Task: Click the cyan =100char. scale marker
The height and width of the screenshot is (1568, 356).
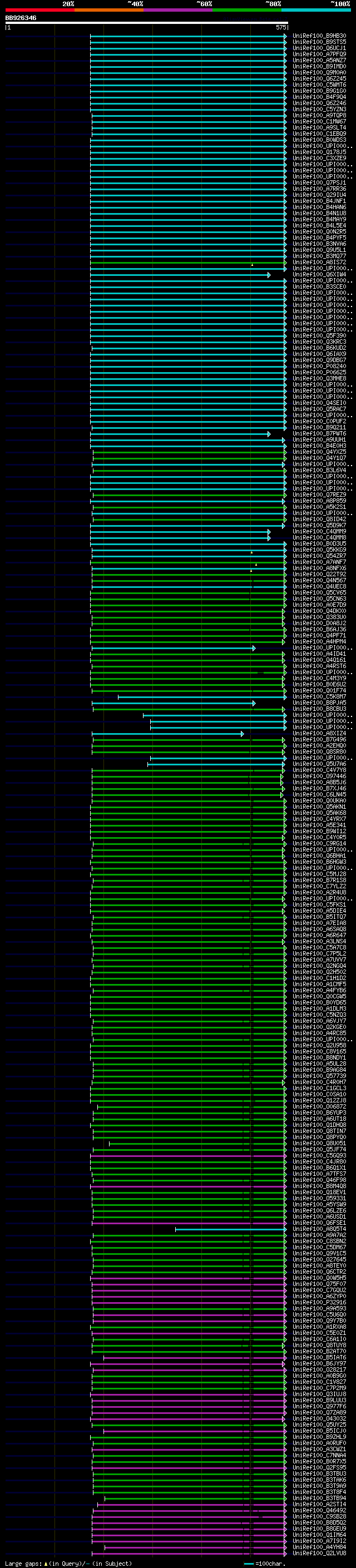Action: coord(249,1564)
